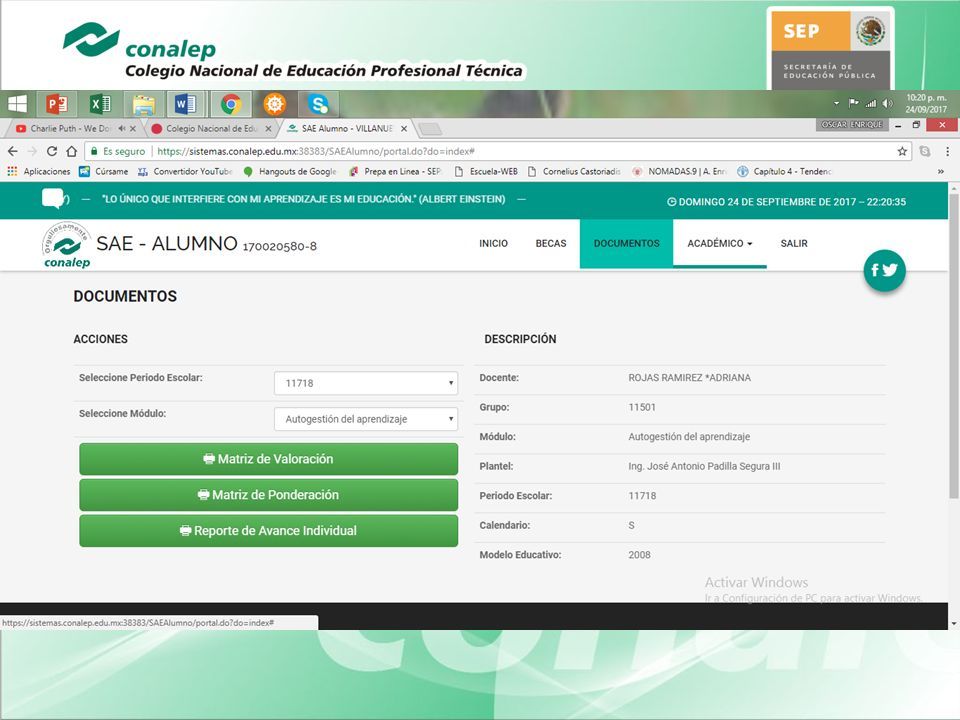Click SALIR to log out
The image size is (960, 720).
coord(794,243)
